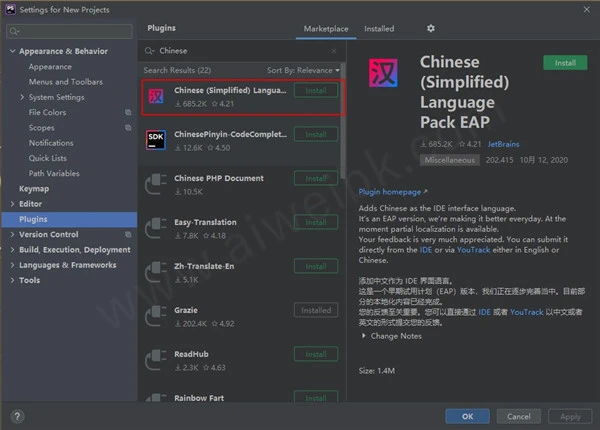Select Keymap in the settings tree
This screenshot has width=600, height=430.
coord(34,188)
